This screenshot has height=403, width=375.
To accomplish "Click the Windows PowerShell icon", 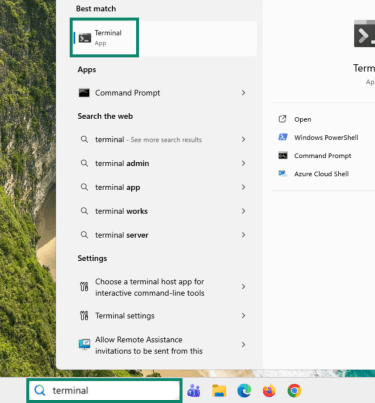I will coord(283,137).
